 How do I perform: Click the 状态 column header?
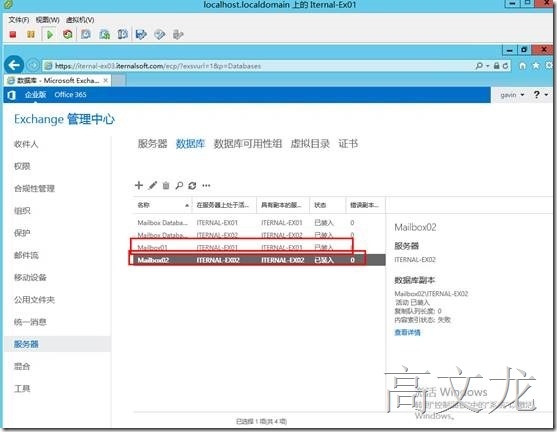tap(328, 205)
